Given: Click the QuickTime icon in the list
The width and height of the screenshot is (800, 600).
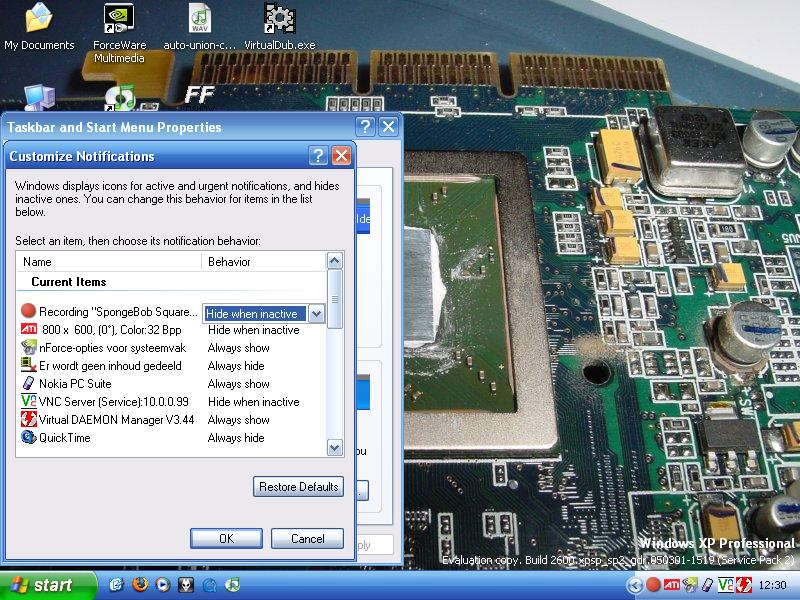Looking at the screenshot, I should [x=29, y=437].
